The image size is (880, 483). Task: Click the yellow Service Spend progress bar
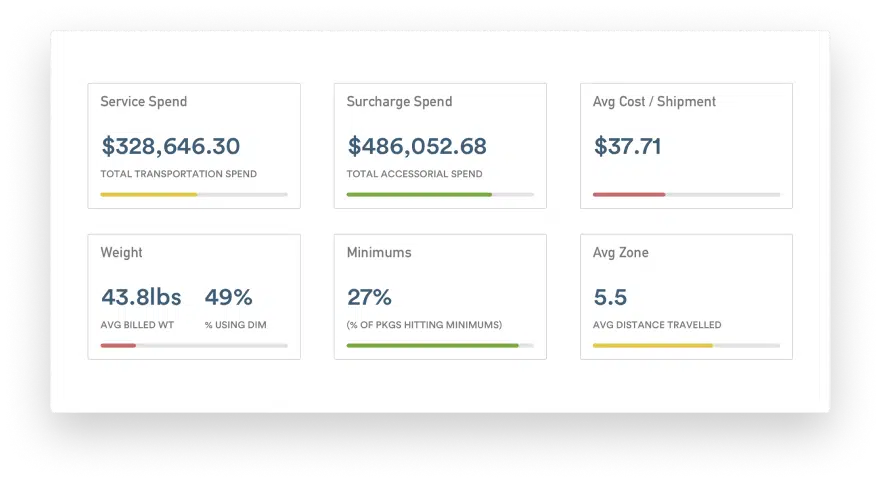[149, 194]
